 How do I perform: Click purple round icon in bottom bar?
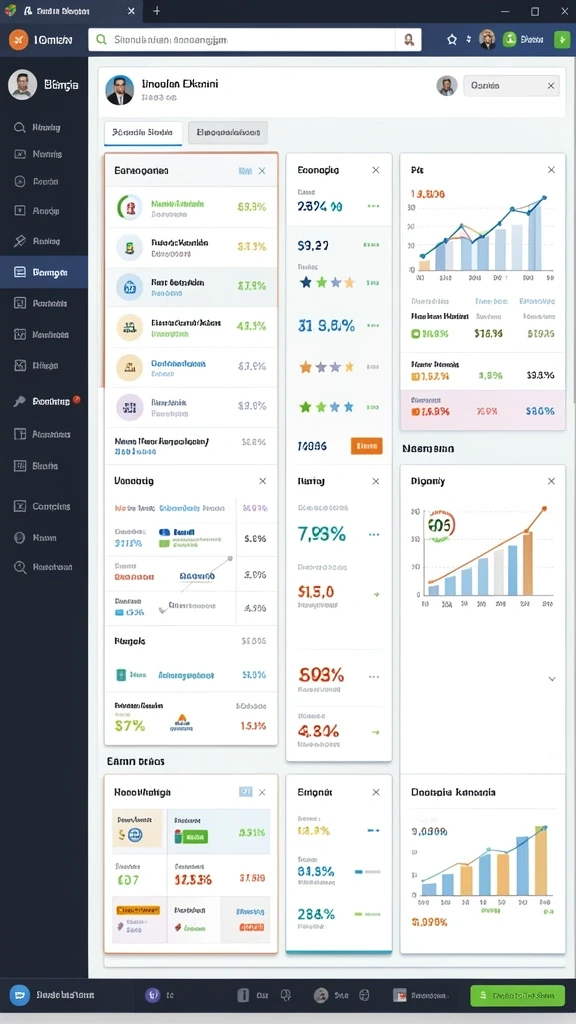click(x=152, y=995)
